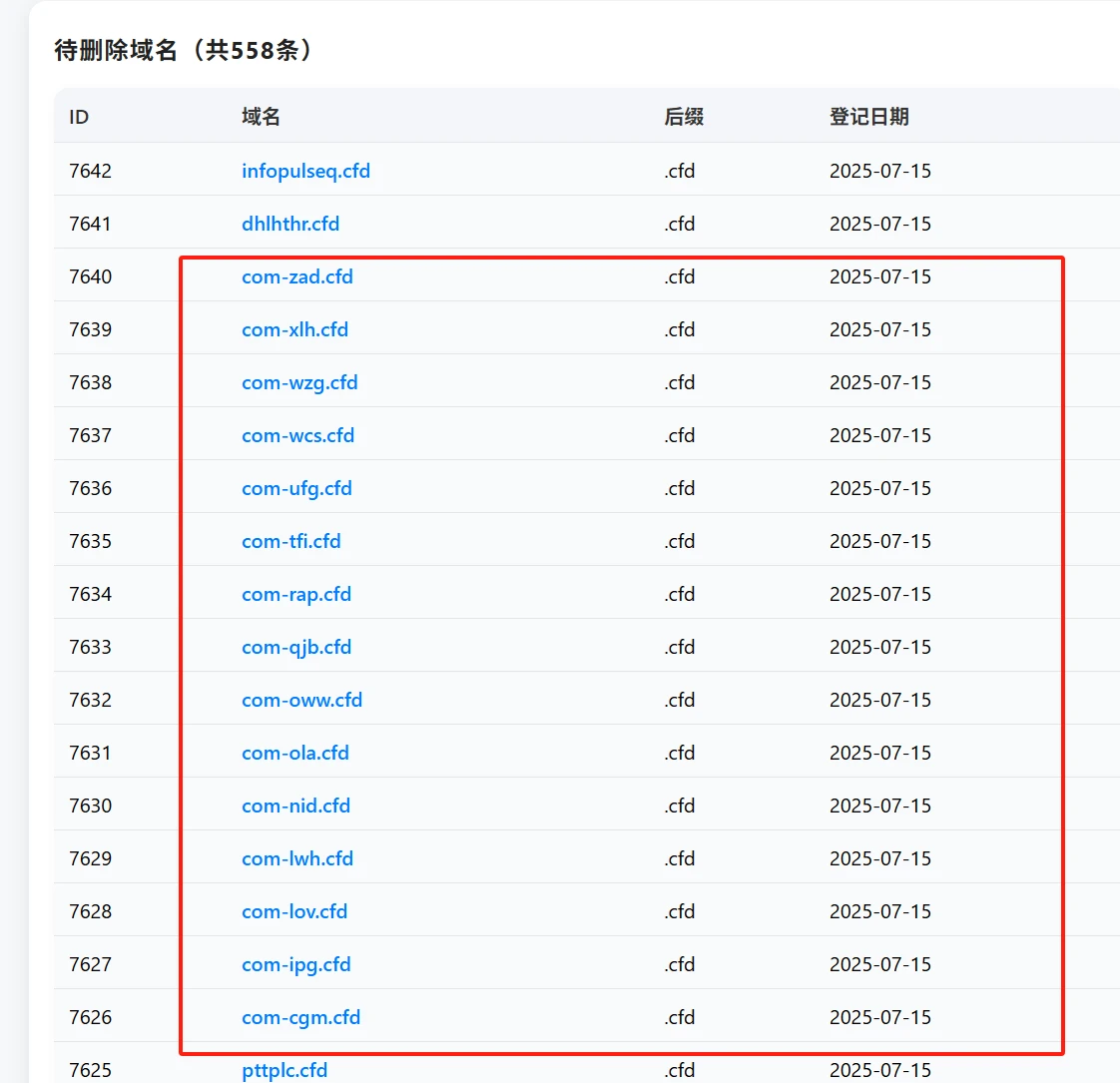This screenshot has height=1083, width=1120.
Task: Click the 登记日期 column header
Action: coord(868,117)
